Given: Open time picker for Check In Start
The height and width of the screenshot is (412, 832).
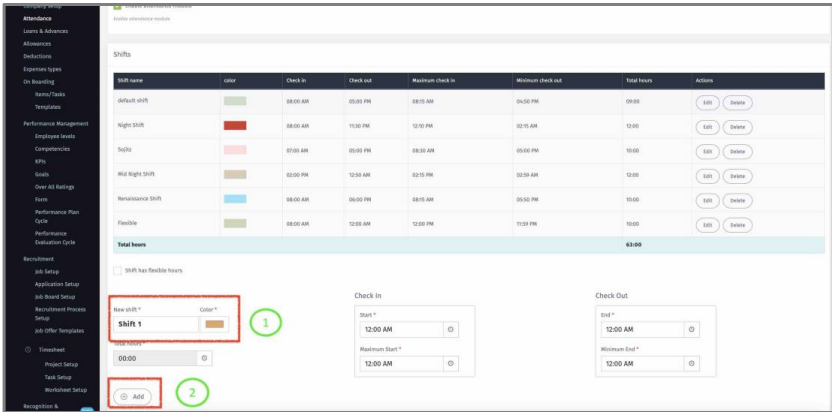Looking at the screenshot, I should tap(450, 329).
